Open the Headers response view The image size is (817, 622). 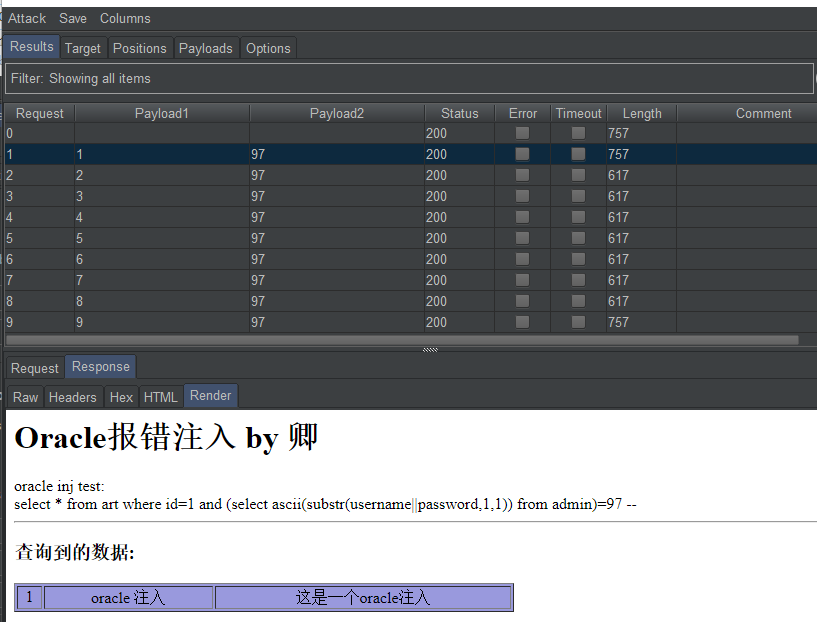click(73, 397)
